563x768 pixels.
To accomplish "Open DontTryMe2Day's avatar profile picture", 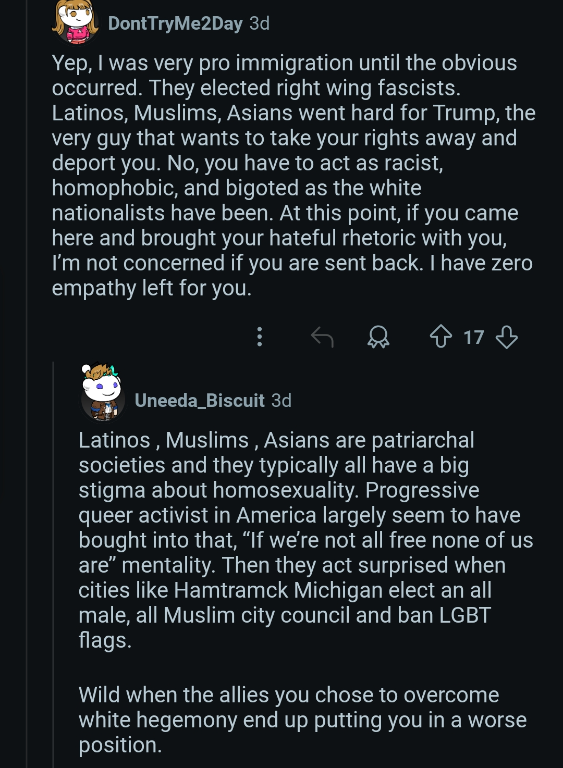I will (x=75, y=22).
